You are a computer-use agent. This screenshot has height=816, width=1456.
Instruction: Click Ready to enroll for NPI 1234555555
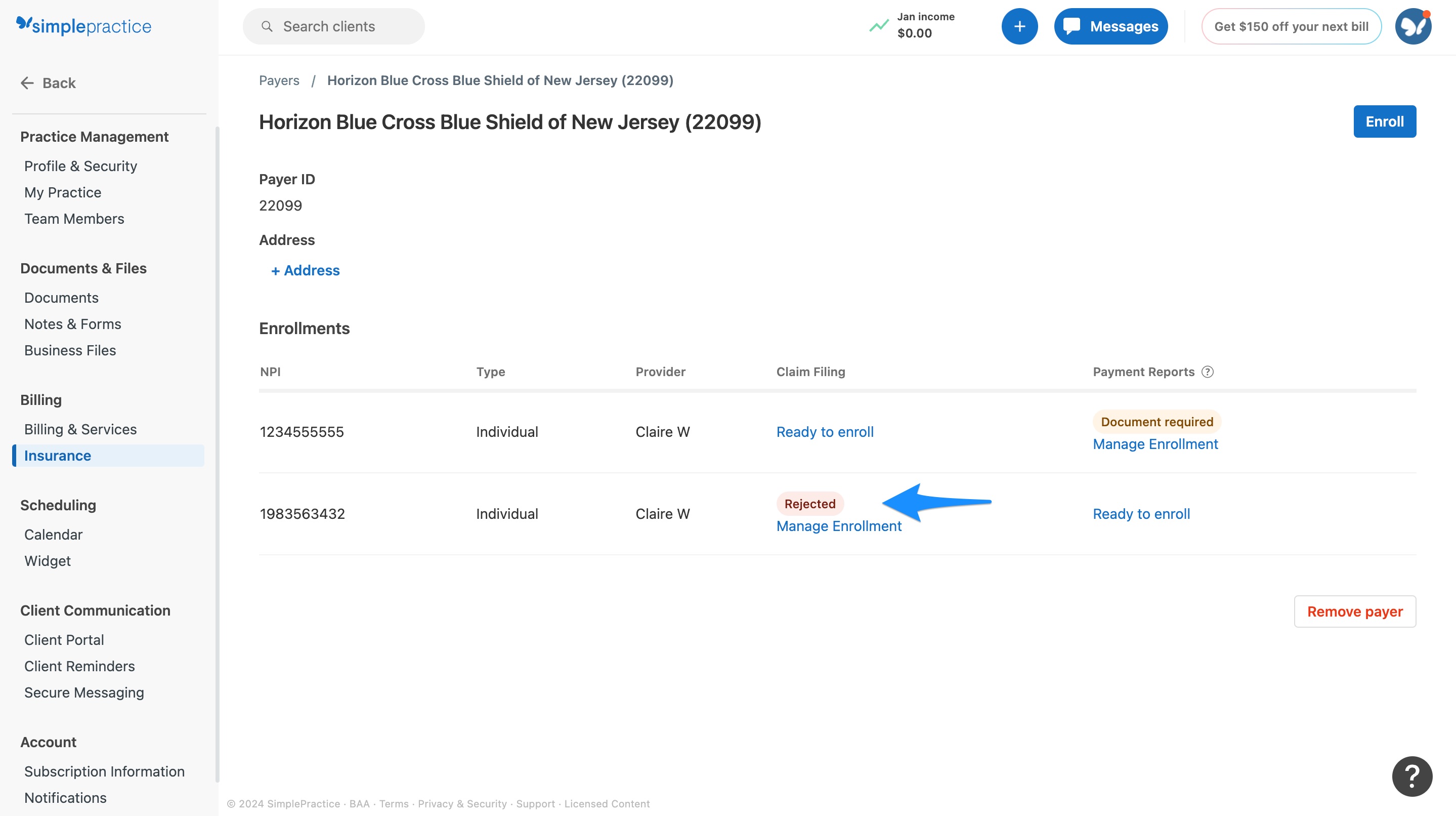(825, 431)
